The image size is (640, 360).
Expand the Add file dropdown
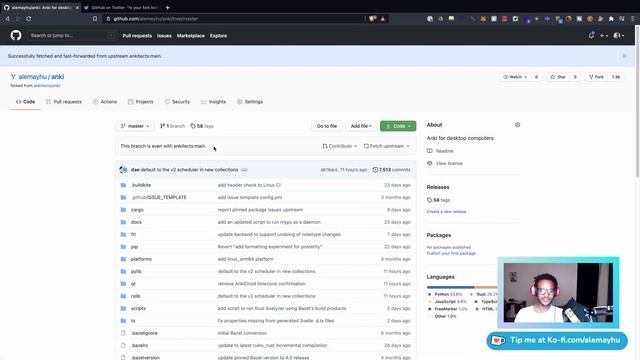click(x=361, y=126)
